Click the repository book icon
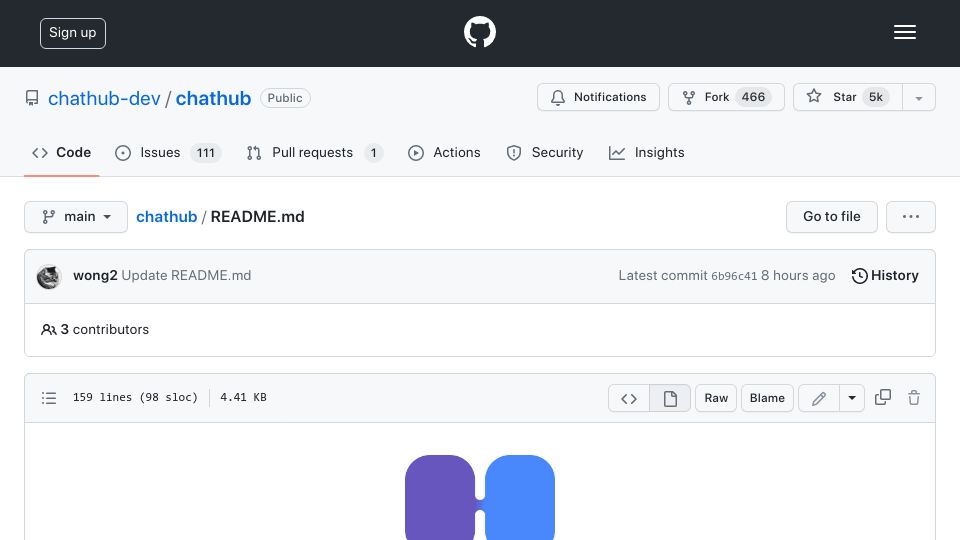This screenshot has height=540, width=960. 32,98
